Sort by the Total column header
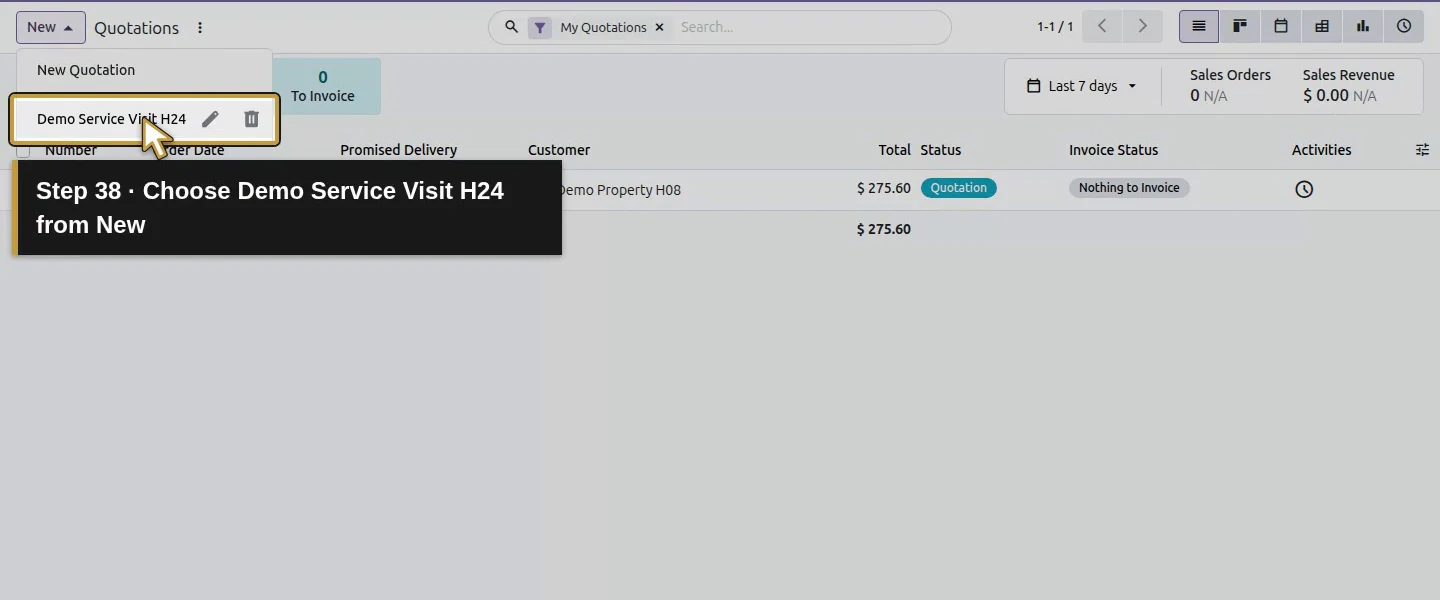The height and width of the screenshot is (600, 1440). 895,150
